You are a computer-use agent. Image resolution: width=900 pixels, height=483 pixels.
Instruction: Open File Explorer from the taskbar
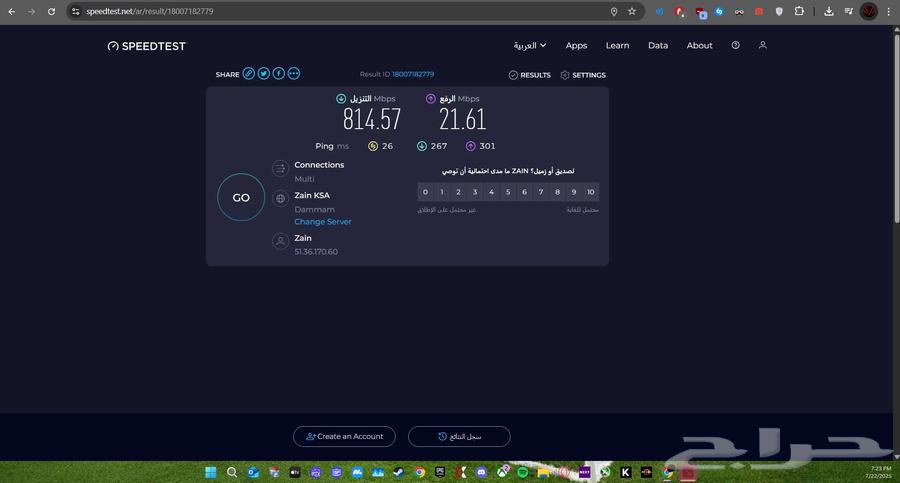(x=543, y=472)
